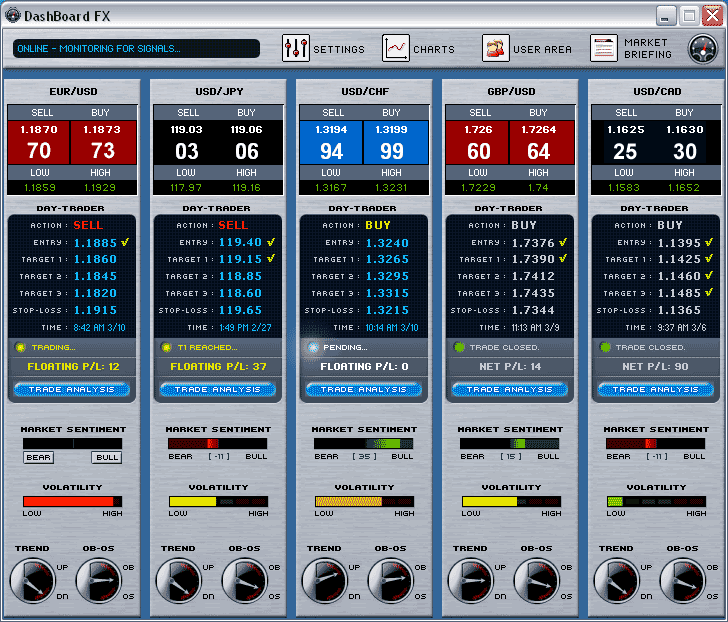Click the speedometer gauge icon in toolbar
728x622 pixels.
pyautogui.click(x=703, y=49)
